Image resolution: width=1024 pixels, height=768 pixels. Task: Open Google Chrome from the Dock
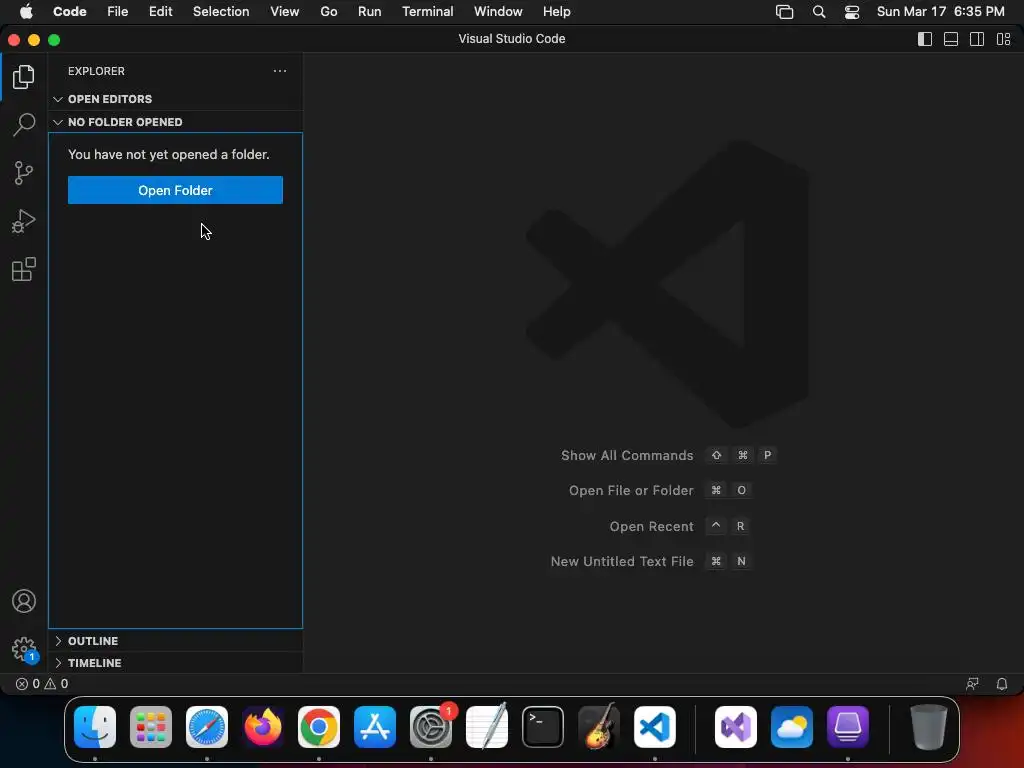tap(319, 727)
